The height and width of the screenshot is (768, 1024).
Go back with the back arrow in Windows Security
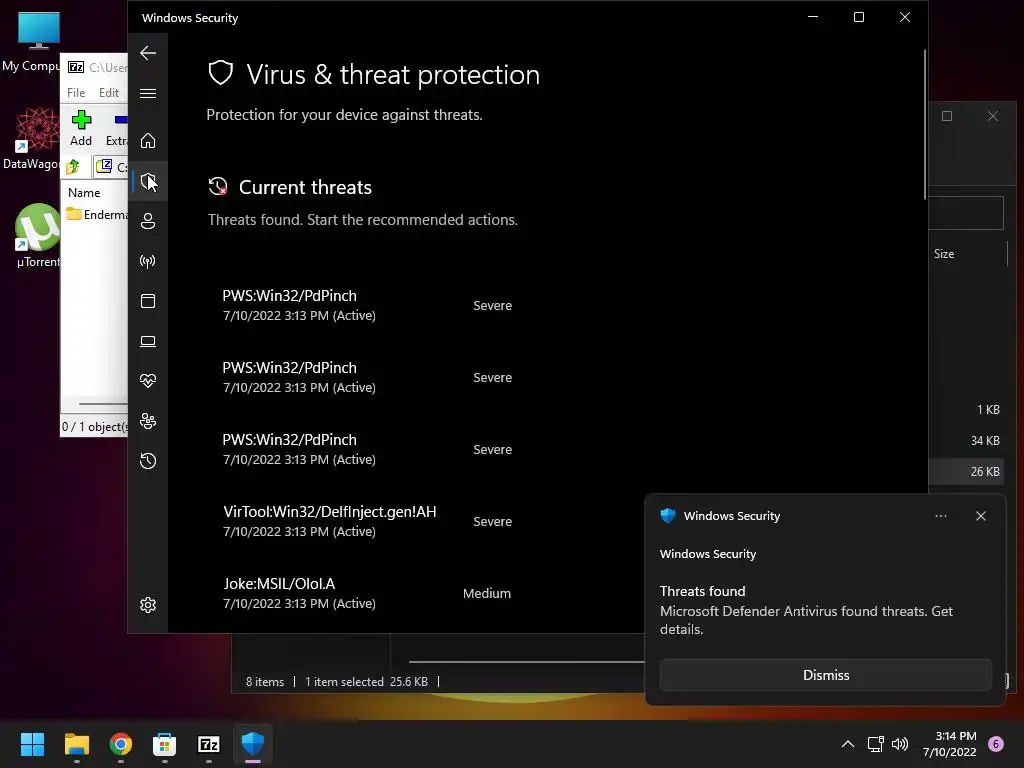tap(148, 53)
